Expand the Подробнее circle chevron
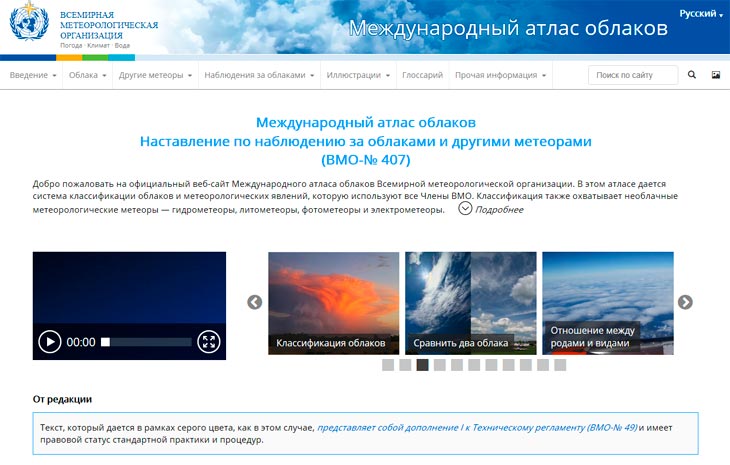The width and height of the screenshot is (730, 465). tap(465, 208)
